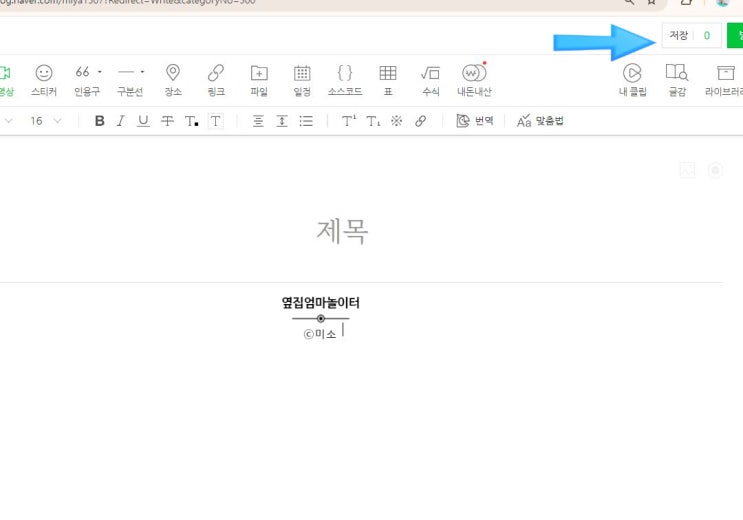Insert a source code (소스코드) block
743x520 pixels.
345,80
